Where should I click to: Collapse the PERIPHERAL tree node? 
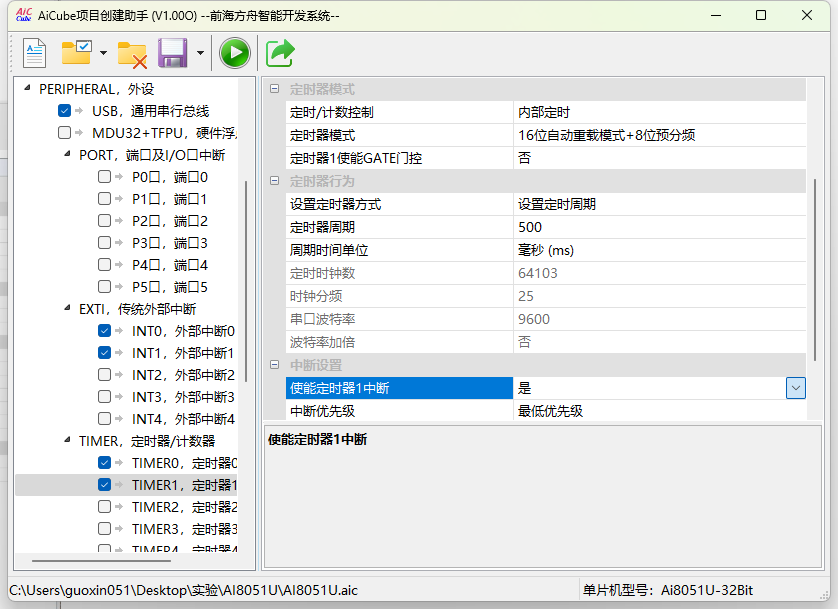point(27,88)
